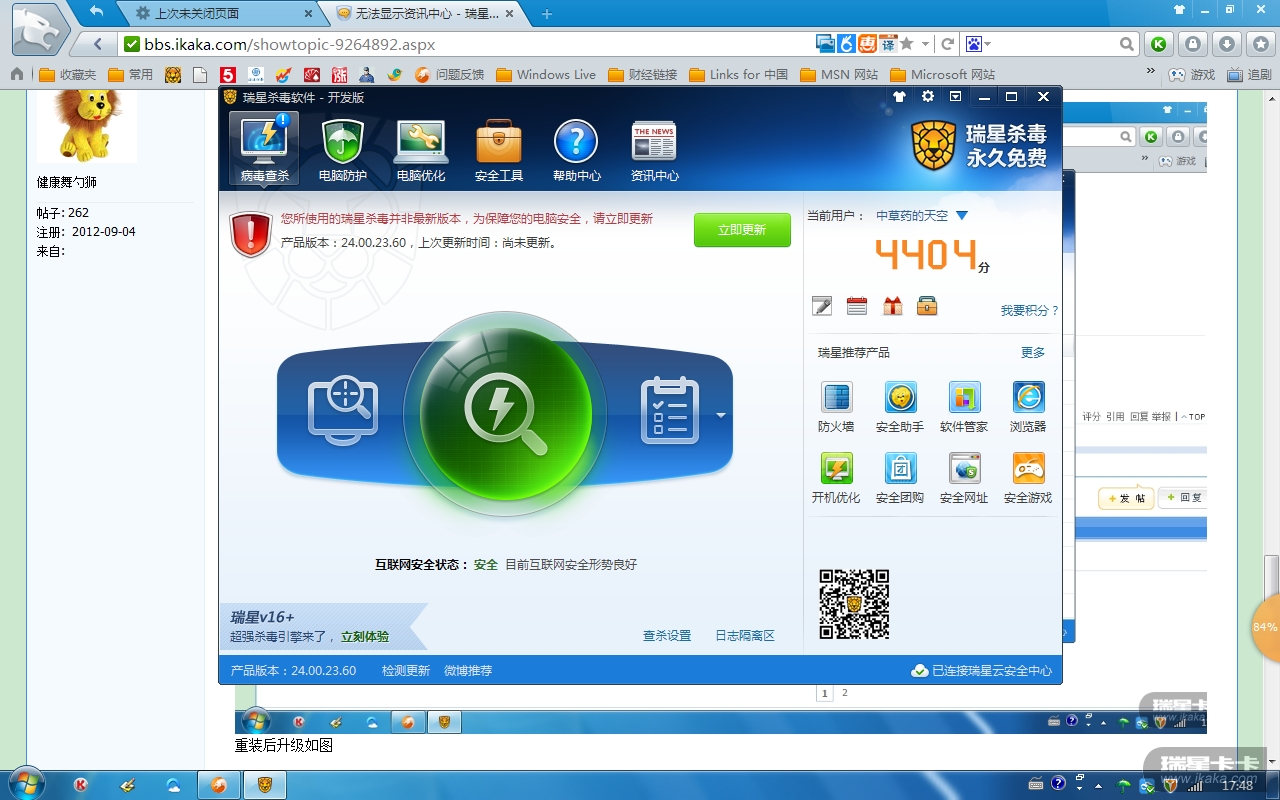Switch to the 安全工具 tab
1280x800 pixels.
point(499,151)
